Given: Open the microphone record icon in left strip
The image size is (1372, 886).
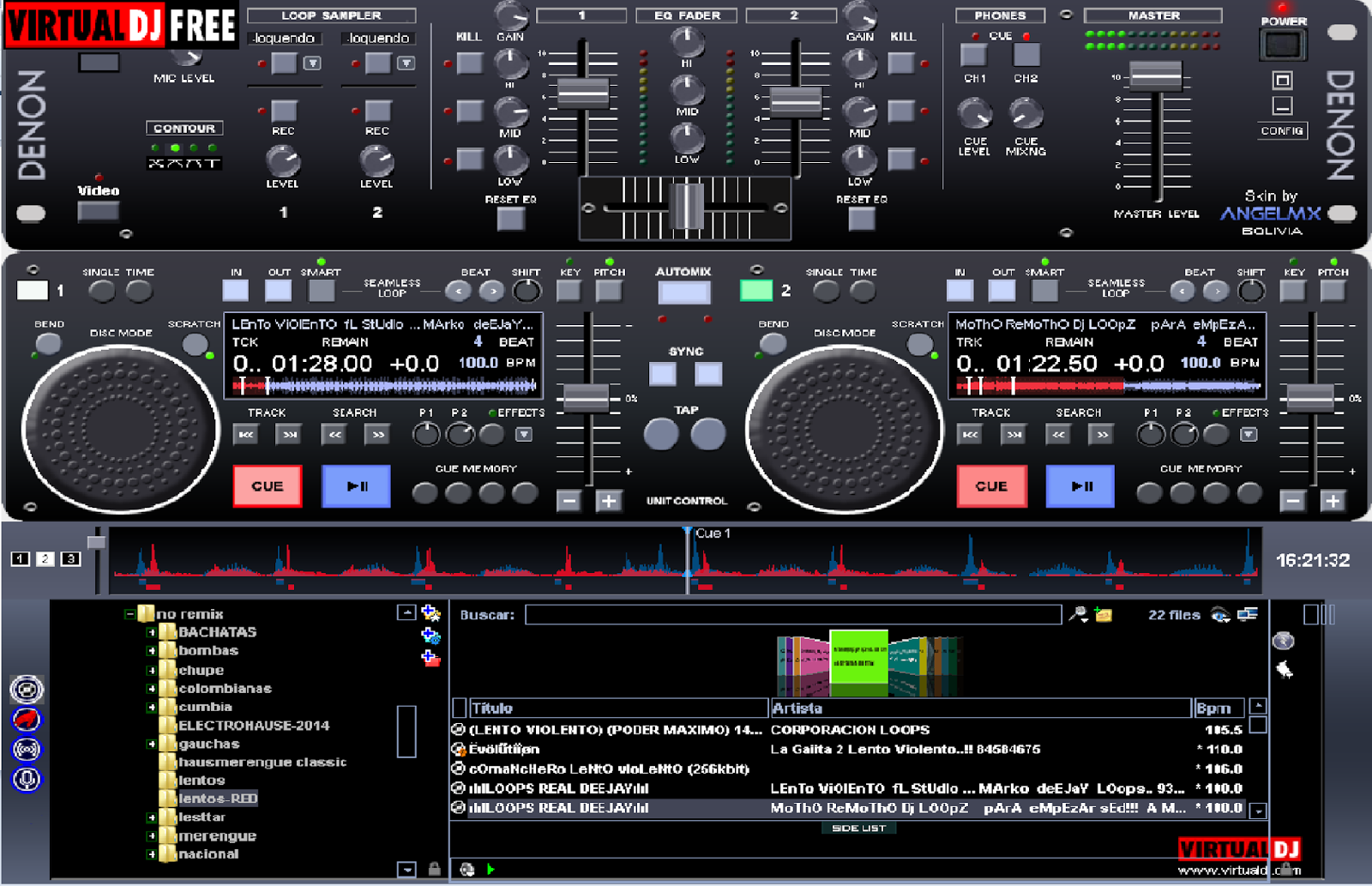Looking at the screenshot, I should [x=27, y=780].
